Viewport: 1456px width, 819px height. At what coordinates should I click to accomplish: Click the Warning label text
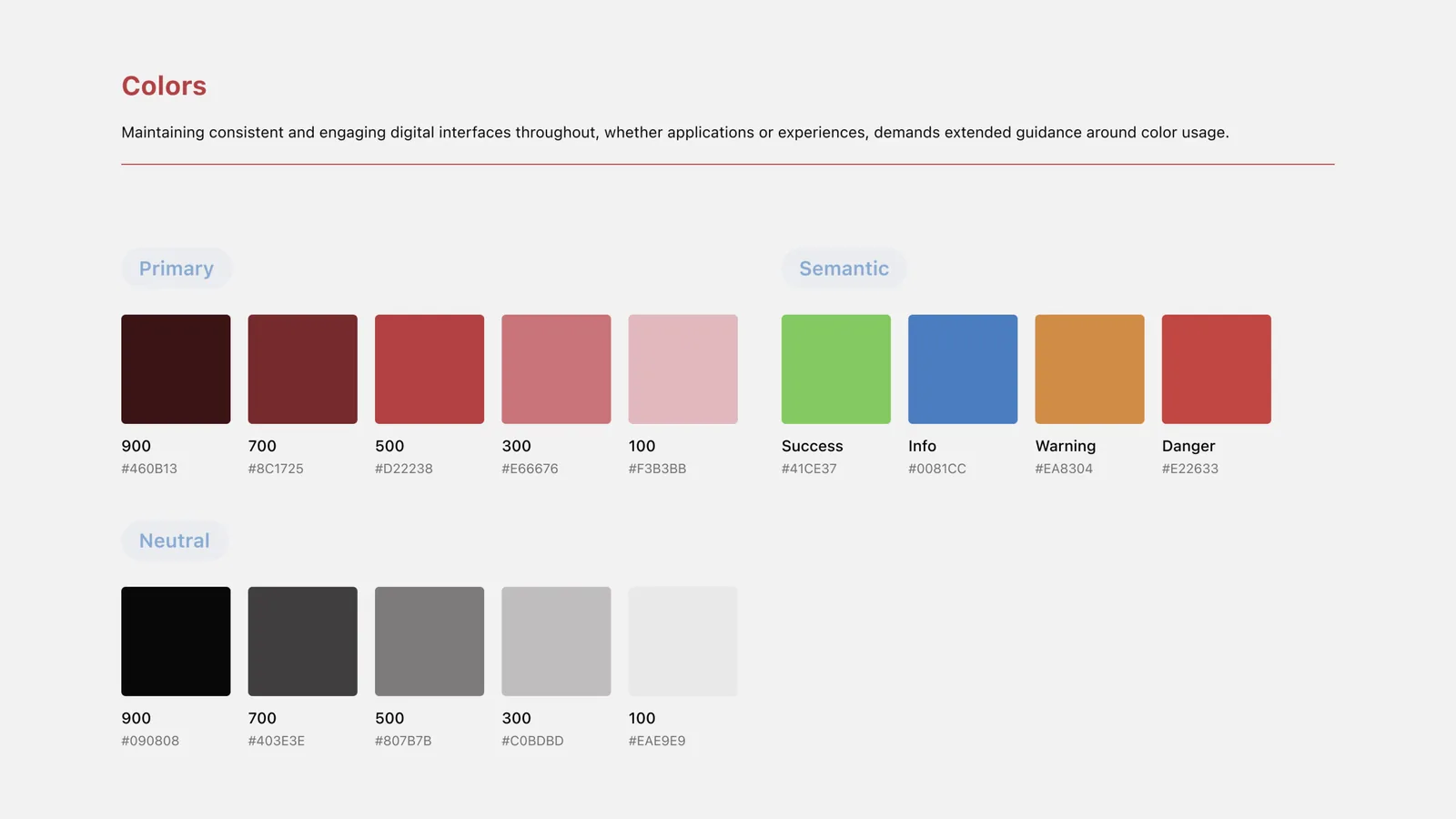tap(1066, 446)
